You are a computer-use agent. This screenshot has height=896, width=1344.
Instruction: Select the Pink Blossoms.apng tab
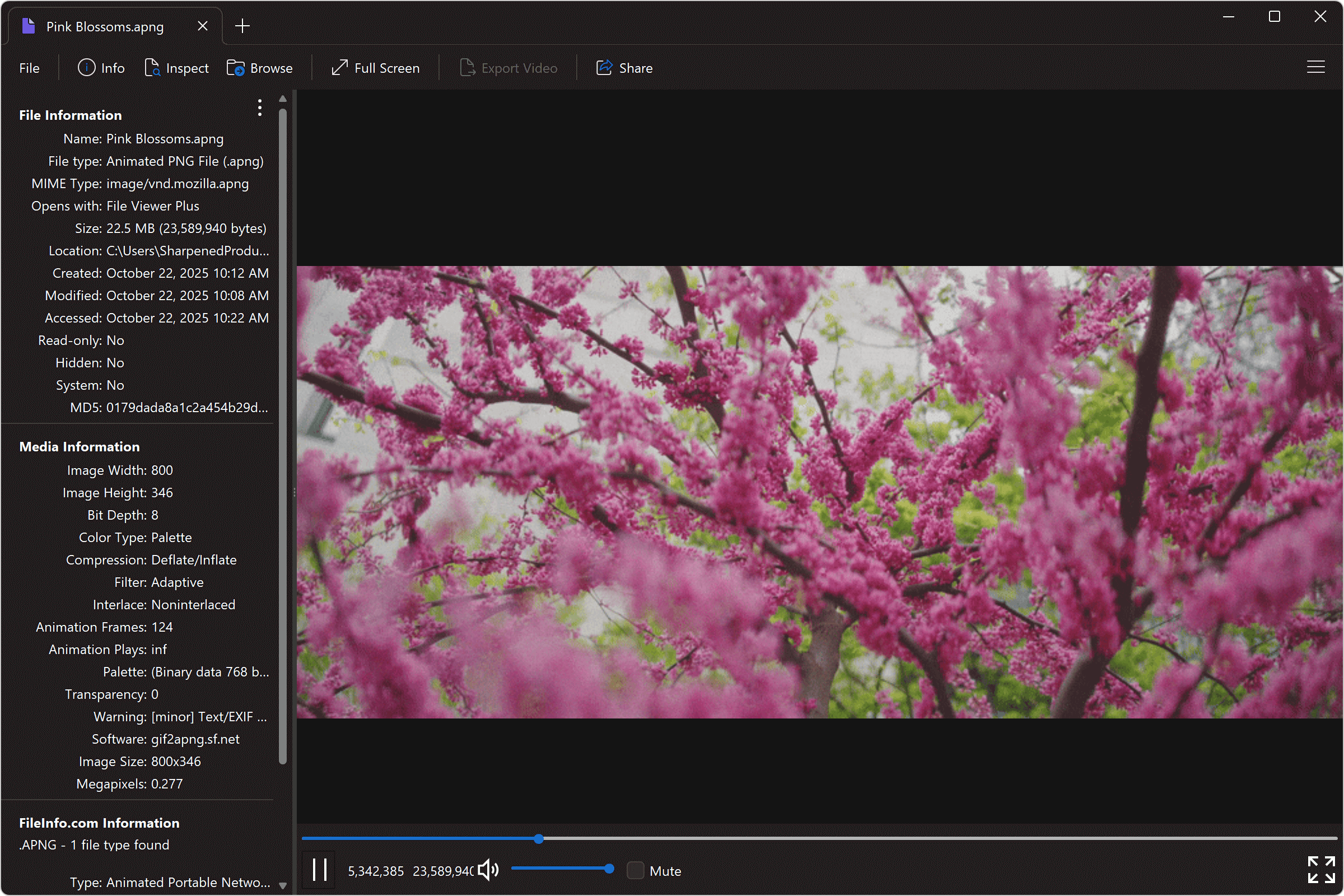pos(105,26)
